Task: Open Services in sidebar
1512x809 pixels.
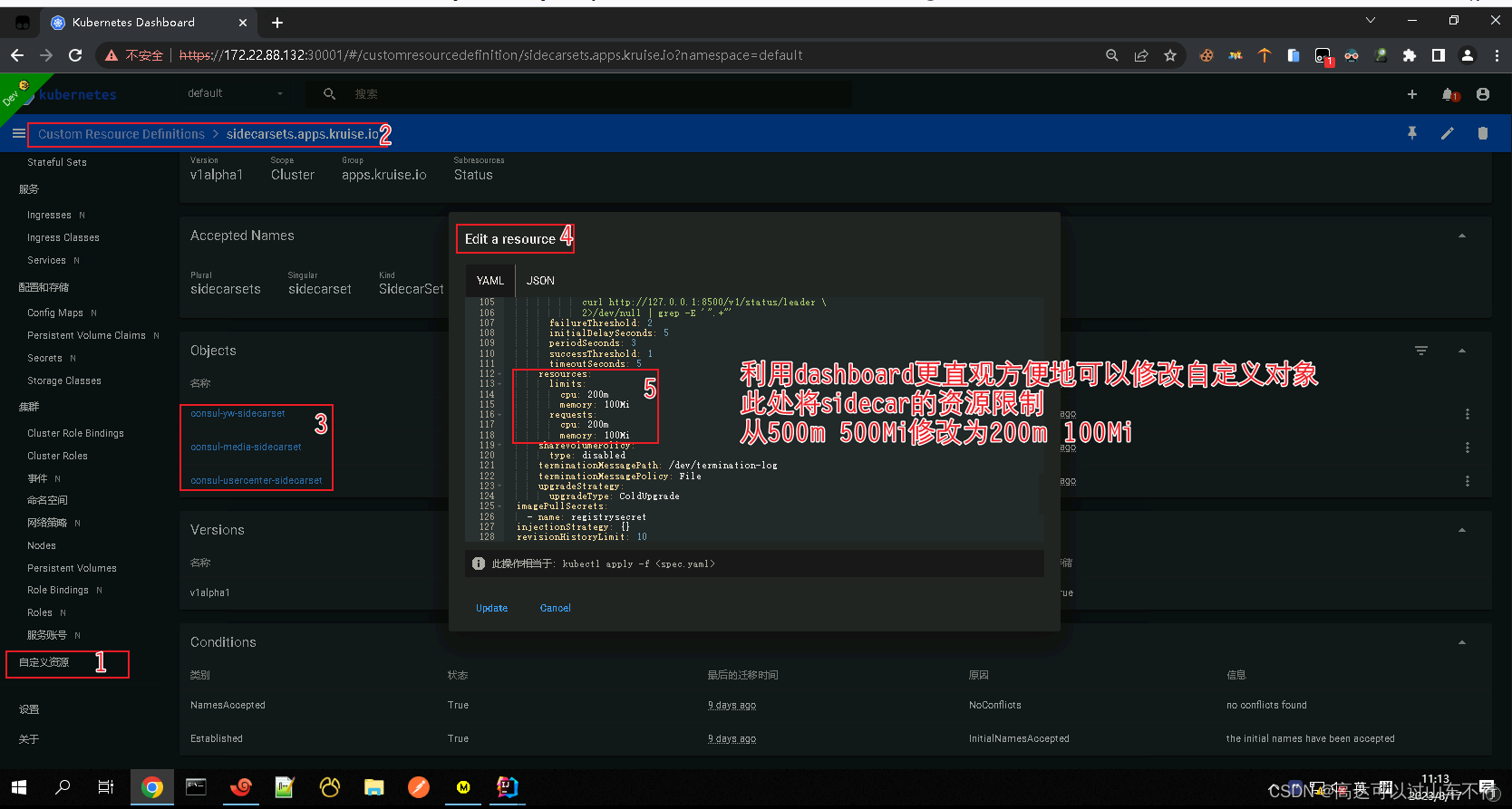Action: (x=46, y=260)
